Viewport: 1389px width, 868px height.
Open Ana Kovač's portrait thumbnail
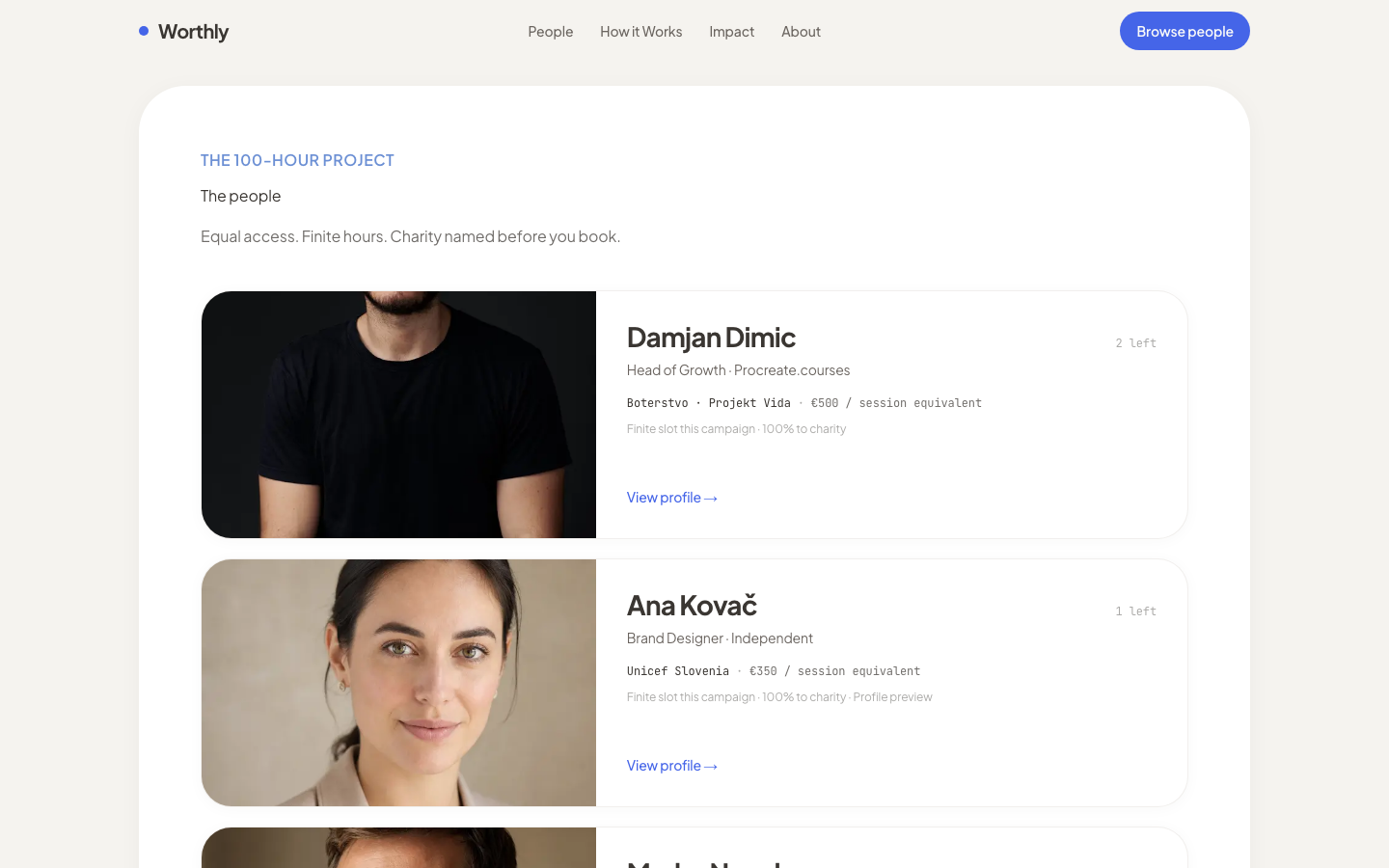click(x=398, y=683)
